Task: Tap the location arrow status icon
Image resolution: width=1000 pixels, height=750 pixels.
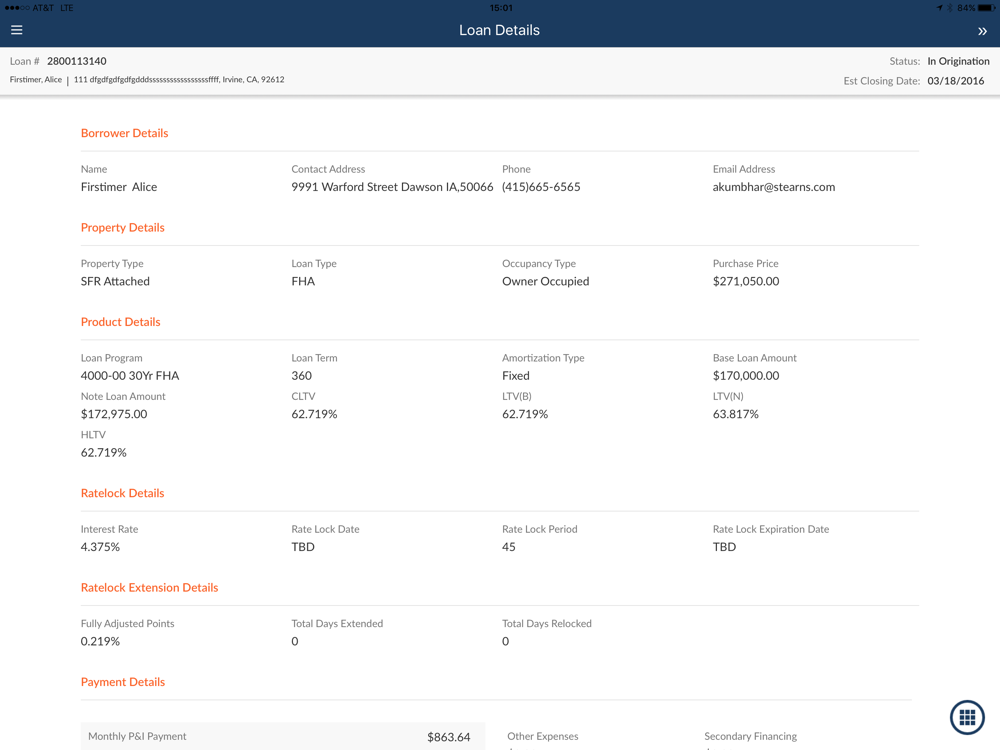Action: (939, 8)
